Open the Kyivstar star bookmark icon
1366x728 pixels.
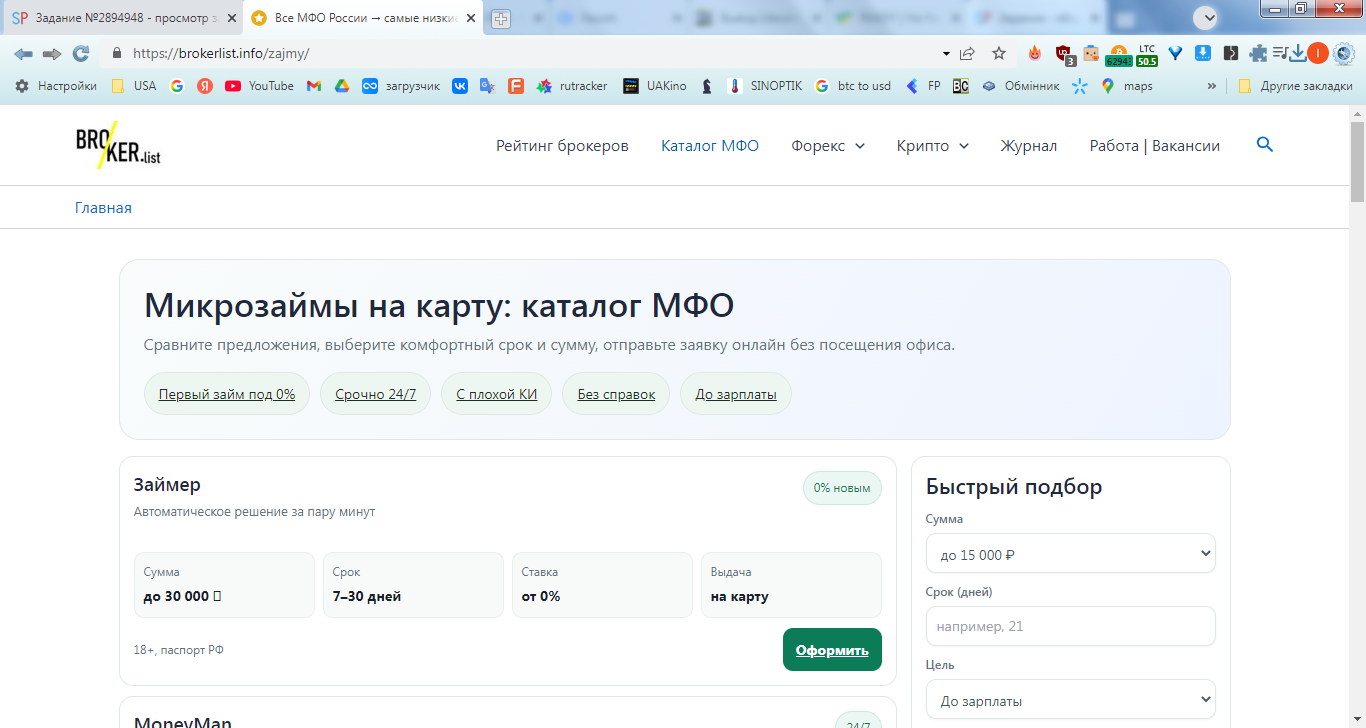click(1079, 86)
